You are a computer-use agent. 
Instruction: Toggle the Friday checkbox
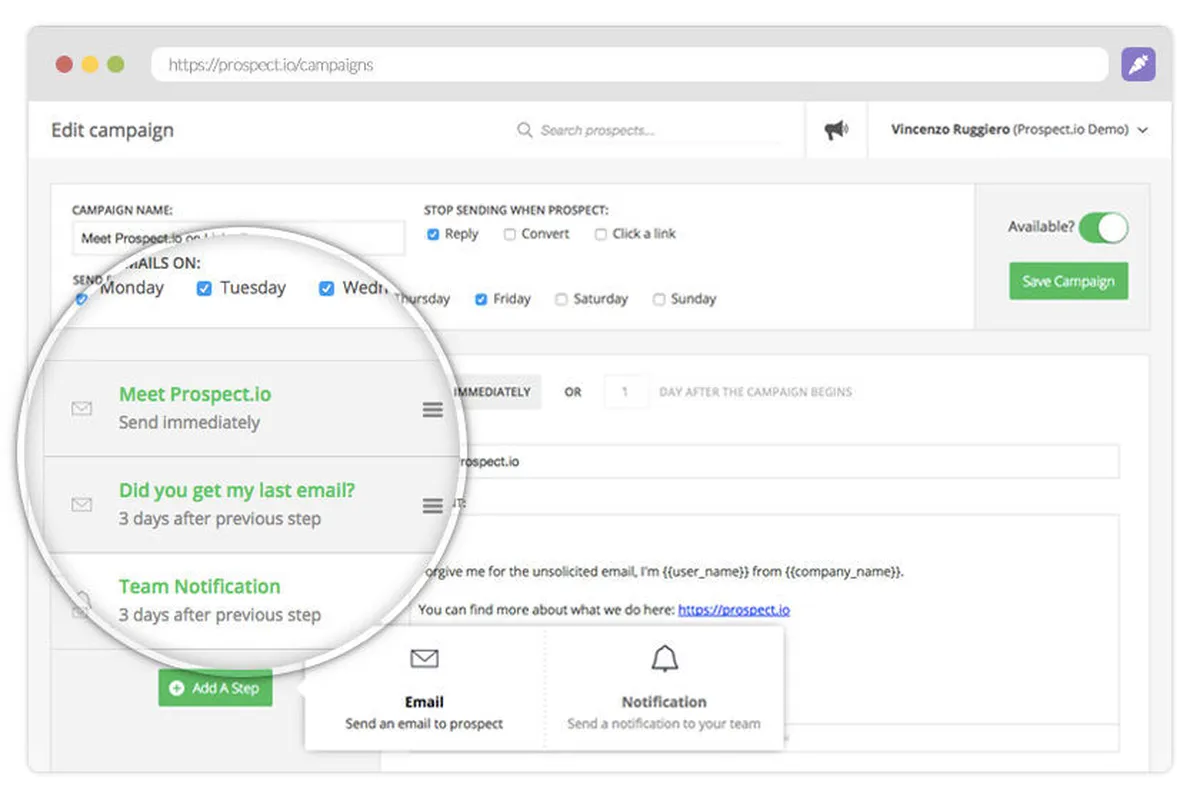[481, 299]
